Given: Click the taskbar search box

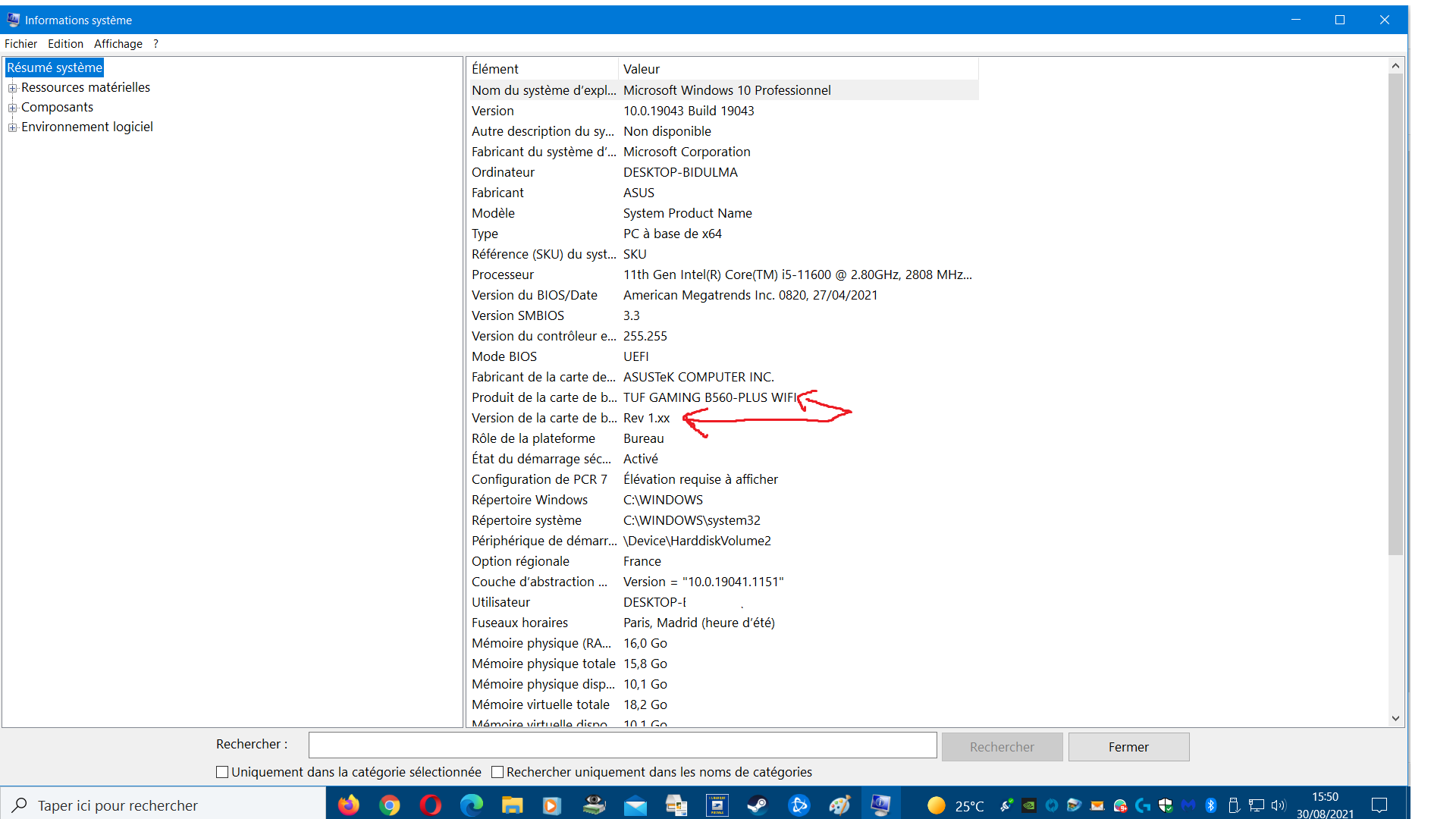Looking at the screenshot, I should point(163,805).
